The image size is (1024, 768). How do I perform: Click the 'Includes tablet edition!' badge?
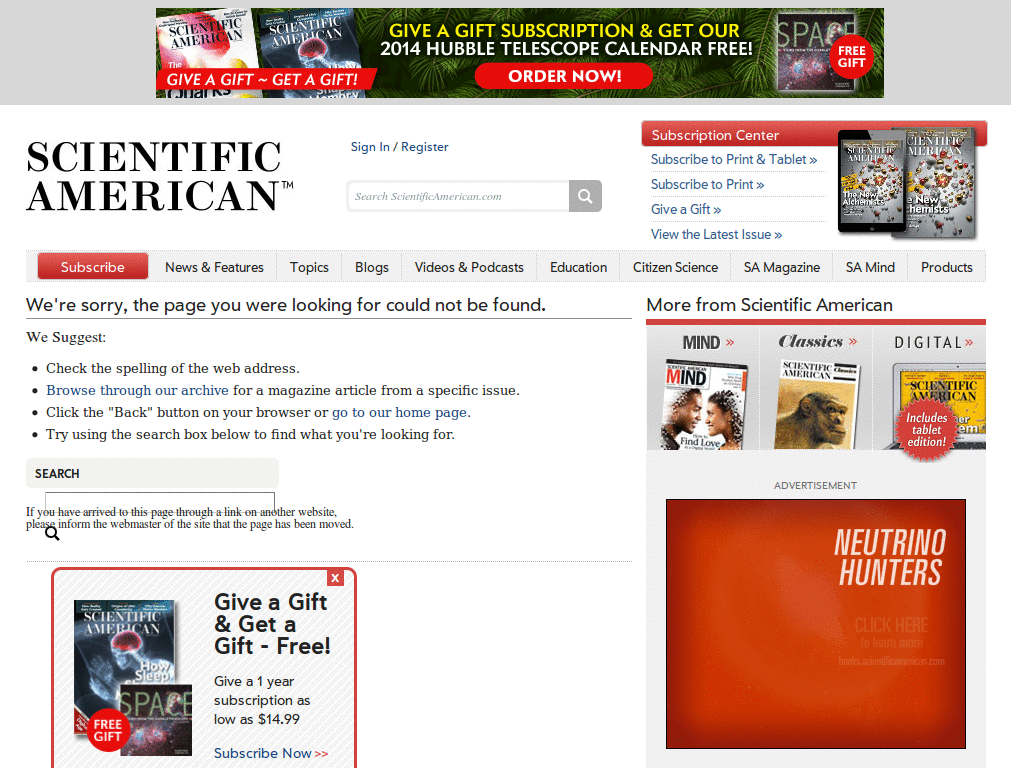point(926,429)
